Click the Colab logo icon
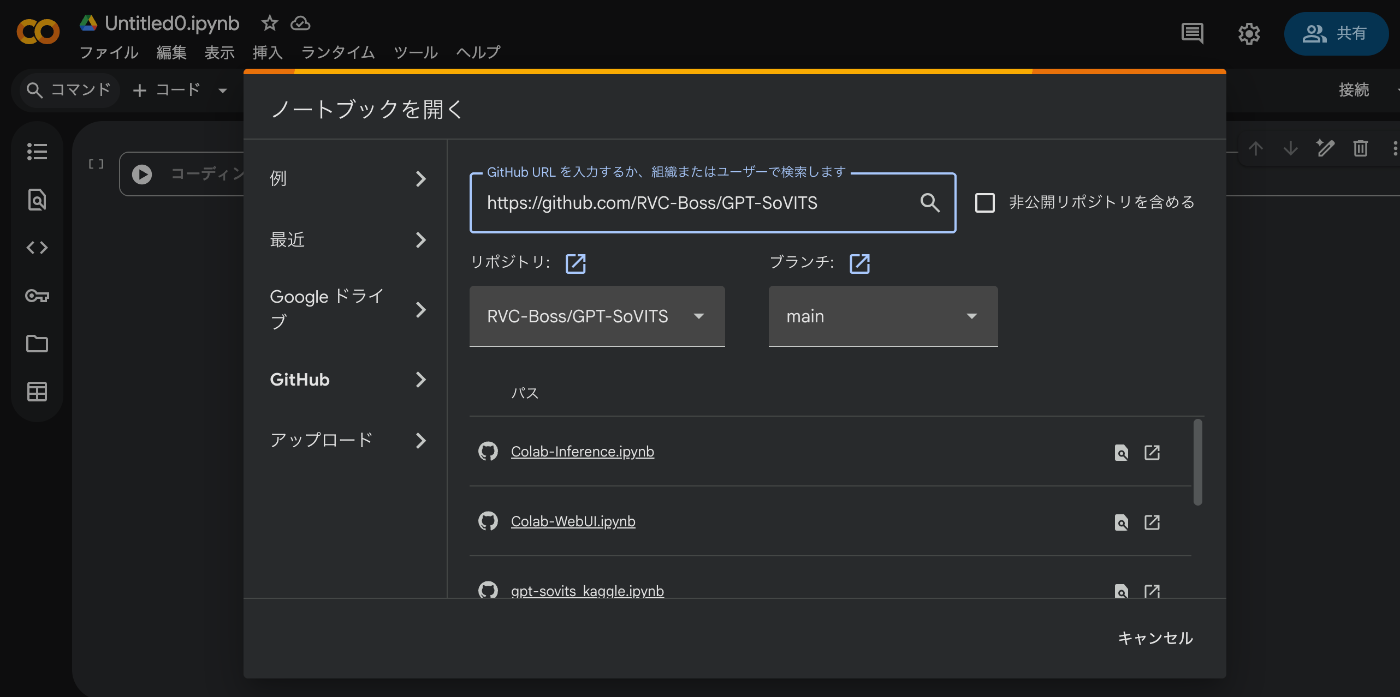This screenshot has width=1400, height=697. 38,33
